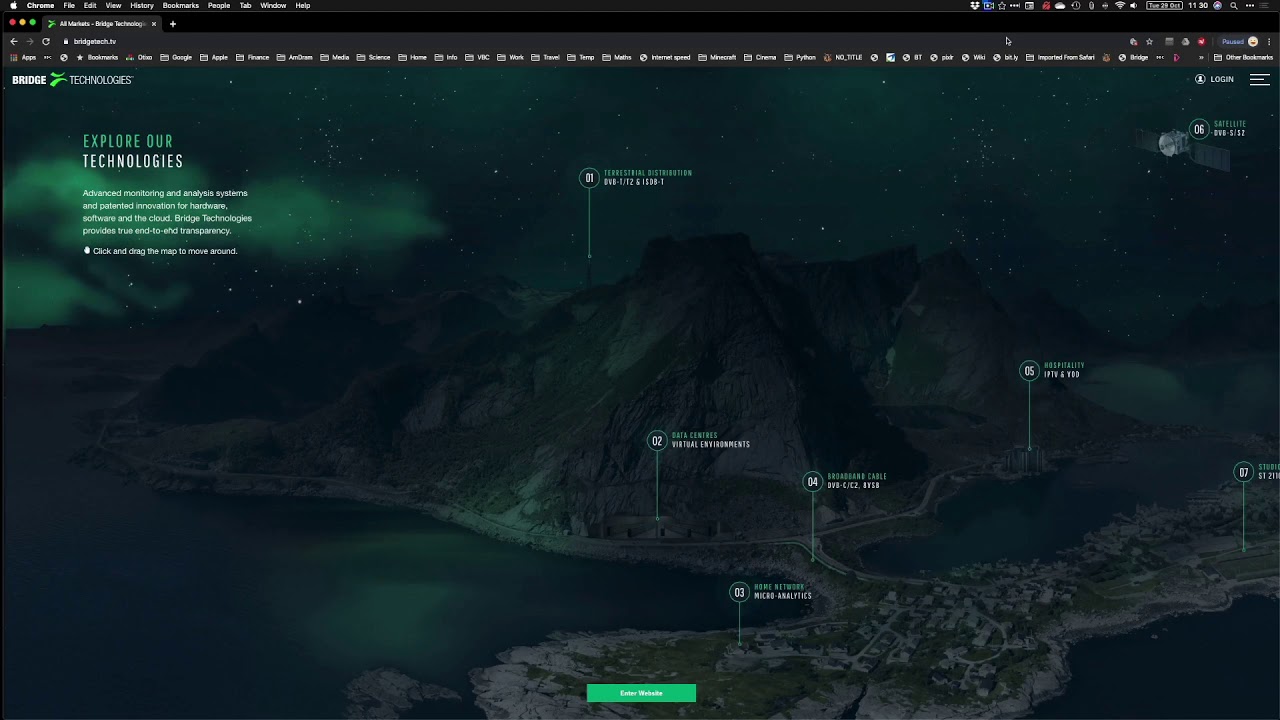Open the bit.ly bookmark

pos(1005,57)
